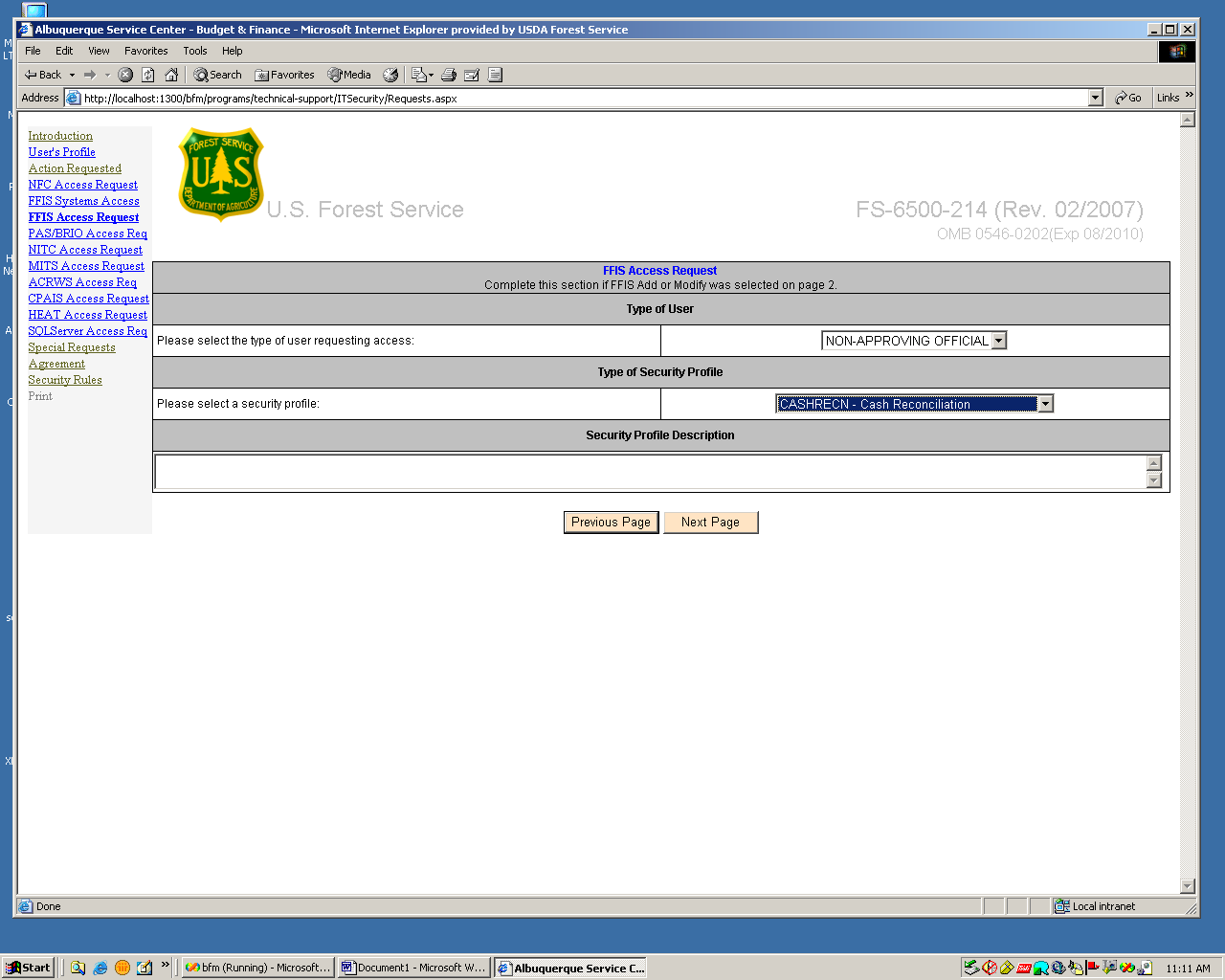Click the Windows logo throbber icon
The image size is (1225, 980).
(x=1177, y=52)
